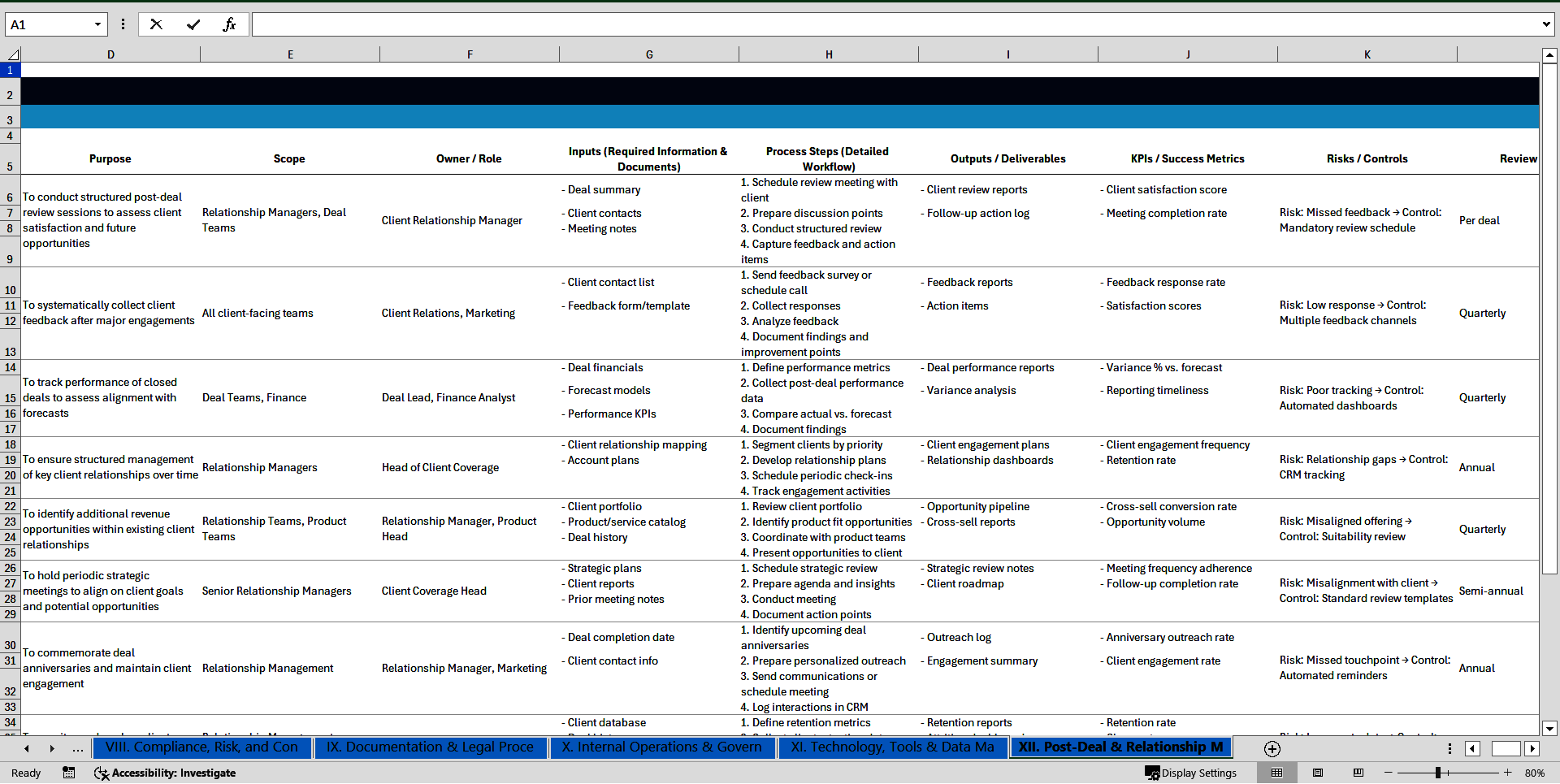This screenshot has width=1560, height=784.
Task: Switch to Normal view
Action: coord(1276,773)
